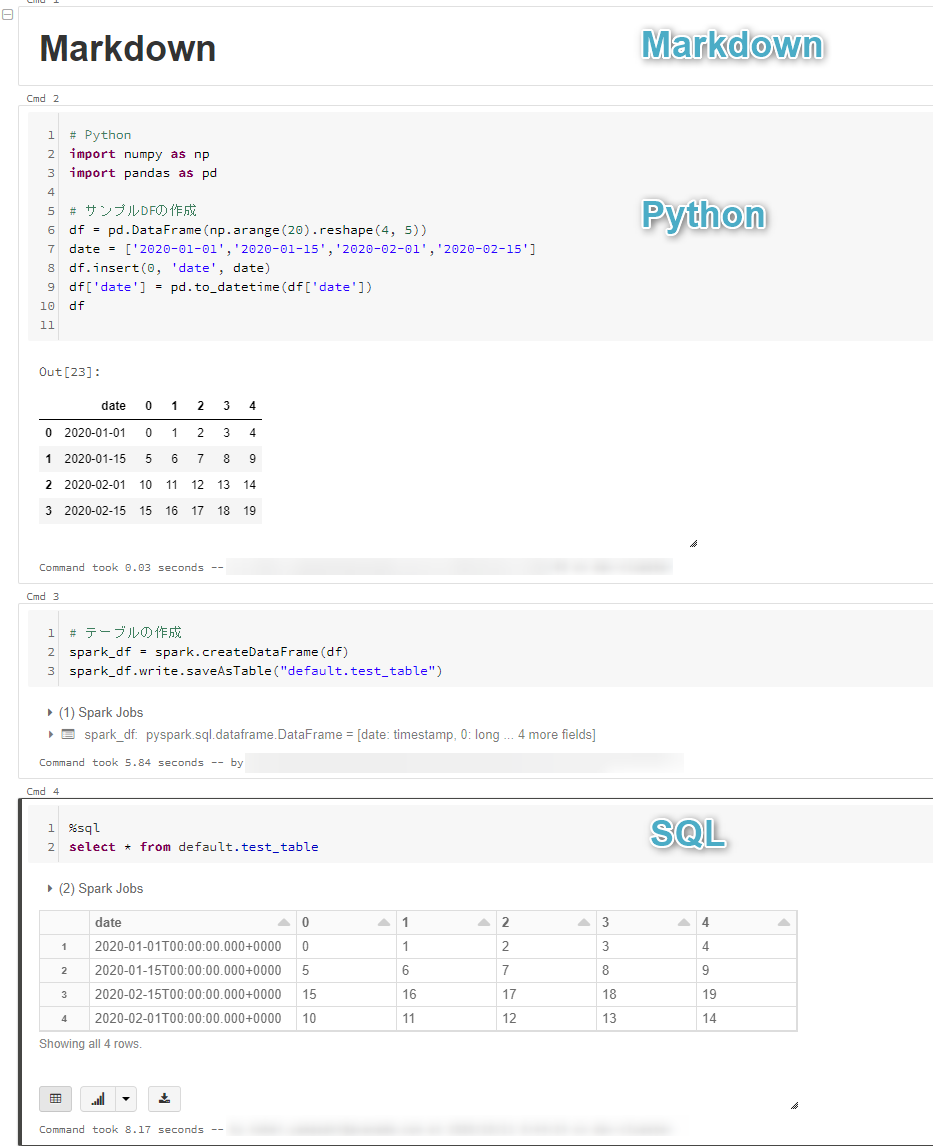Click the code line 'import pandas as pd'

point(143,173)
